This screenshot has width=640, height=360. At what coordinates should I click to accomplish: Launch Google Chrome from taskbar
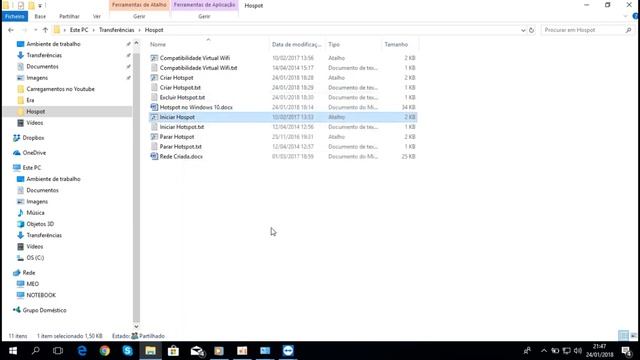pos(105,351)
